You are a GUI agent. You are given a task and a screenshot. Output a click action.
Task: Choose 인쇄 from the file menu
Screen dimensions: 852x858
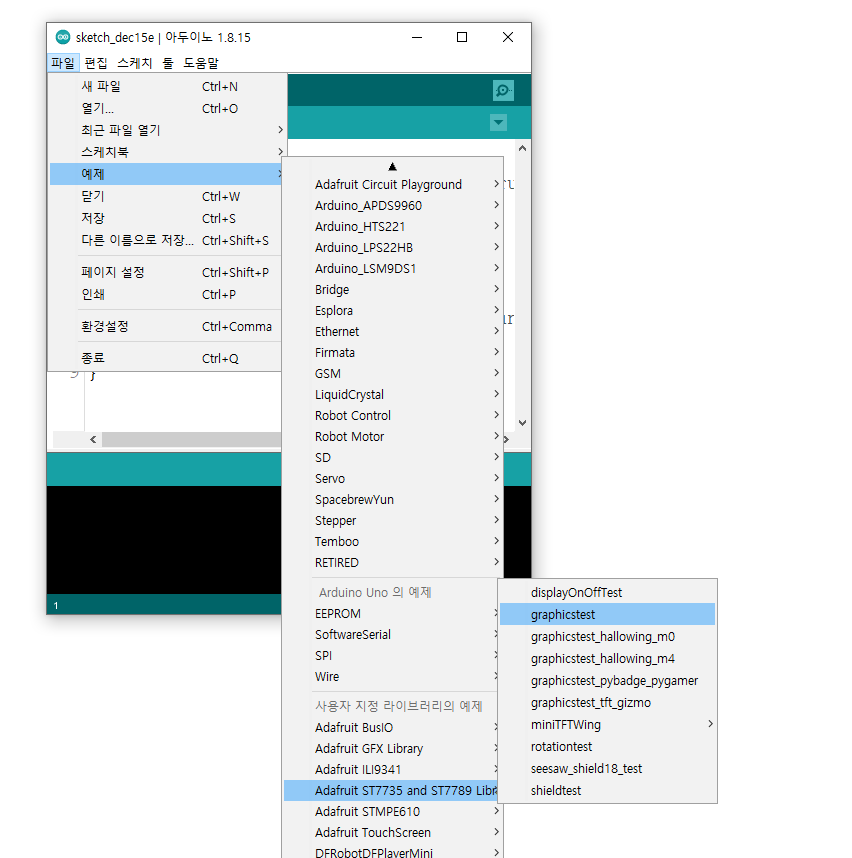pyautogui.click(x=167, y=294)
